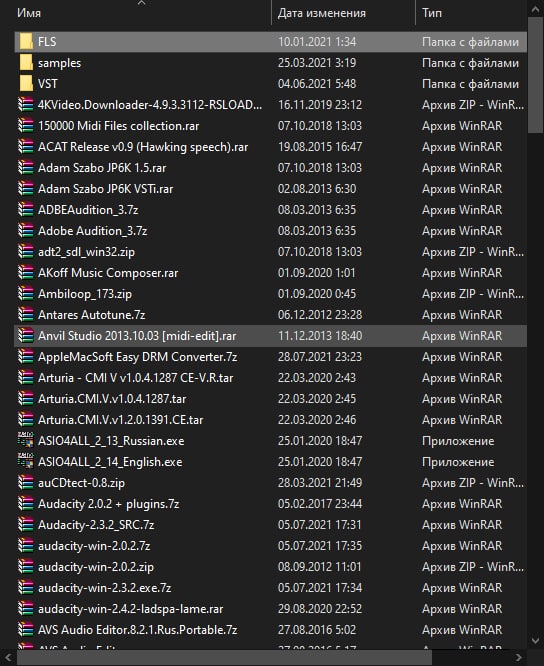Click the date 29.08.2020 22:52
Screen dimensions: 544x666
click(320, 609)
